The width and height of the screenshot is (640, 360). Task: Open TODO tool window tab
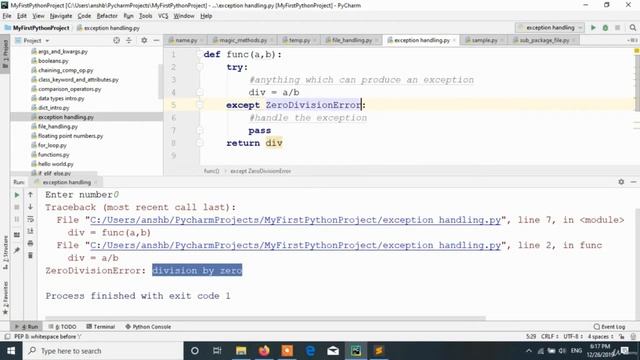tap(62, 327)
